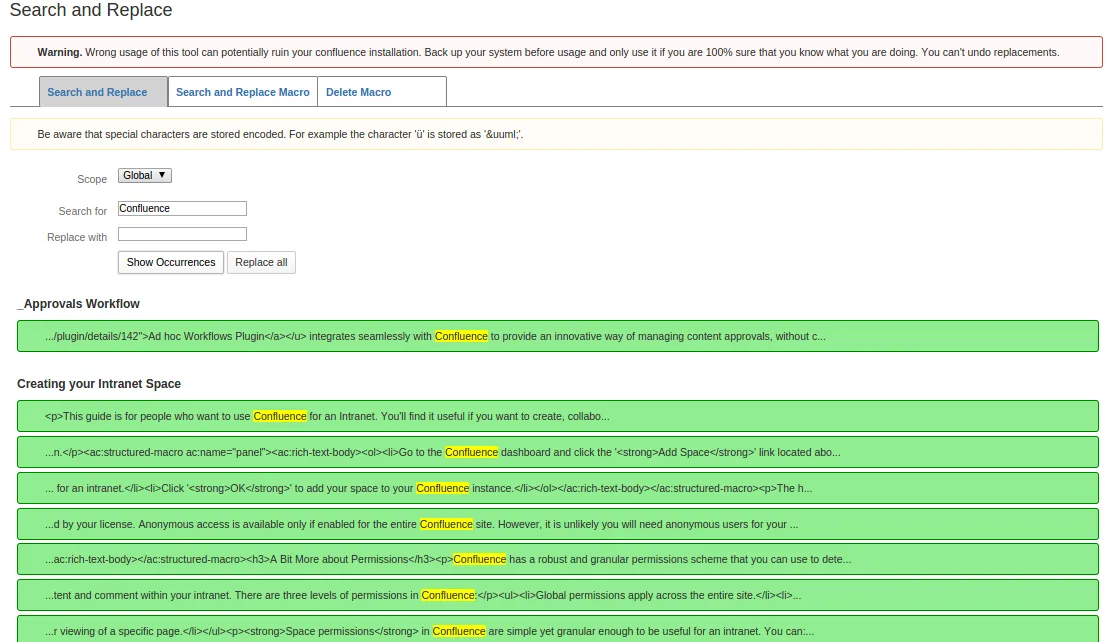Open the Scope dropdown set to Global

tap(145, 175)
